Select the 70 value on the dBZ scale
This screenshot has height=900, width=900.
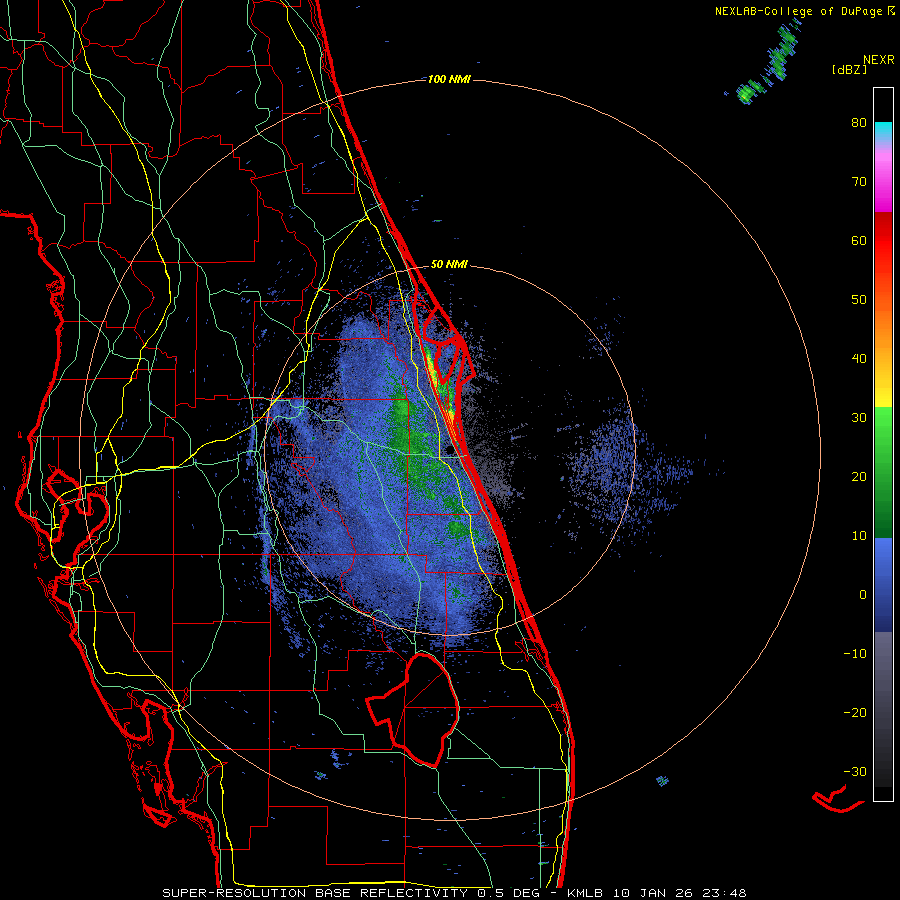point(859,182)
